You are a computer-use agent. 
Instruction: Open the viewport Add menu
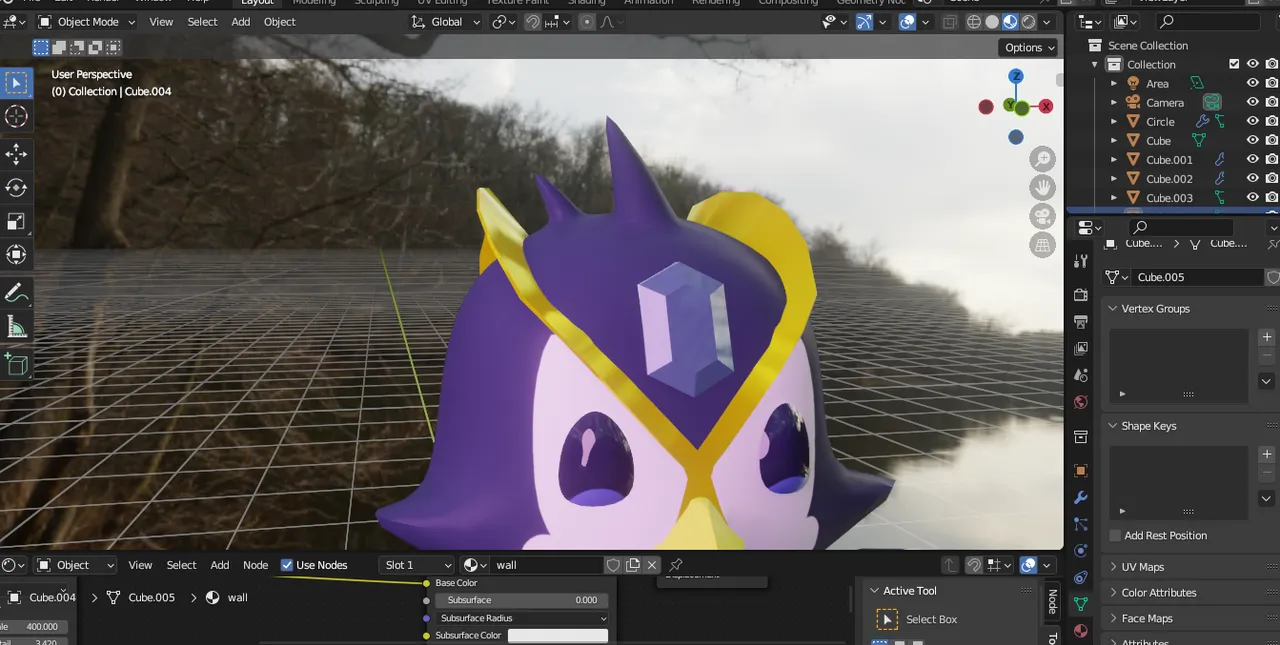pyautogui.click(x=241, y=22)
